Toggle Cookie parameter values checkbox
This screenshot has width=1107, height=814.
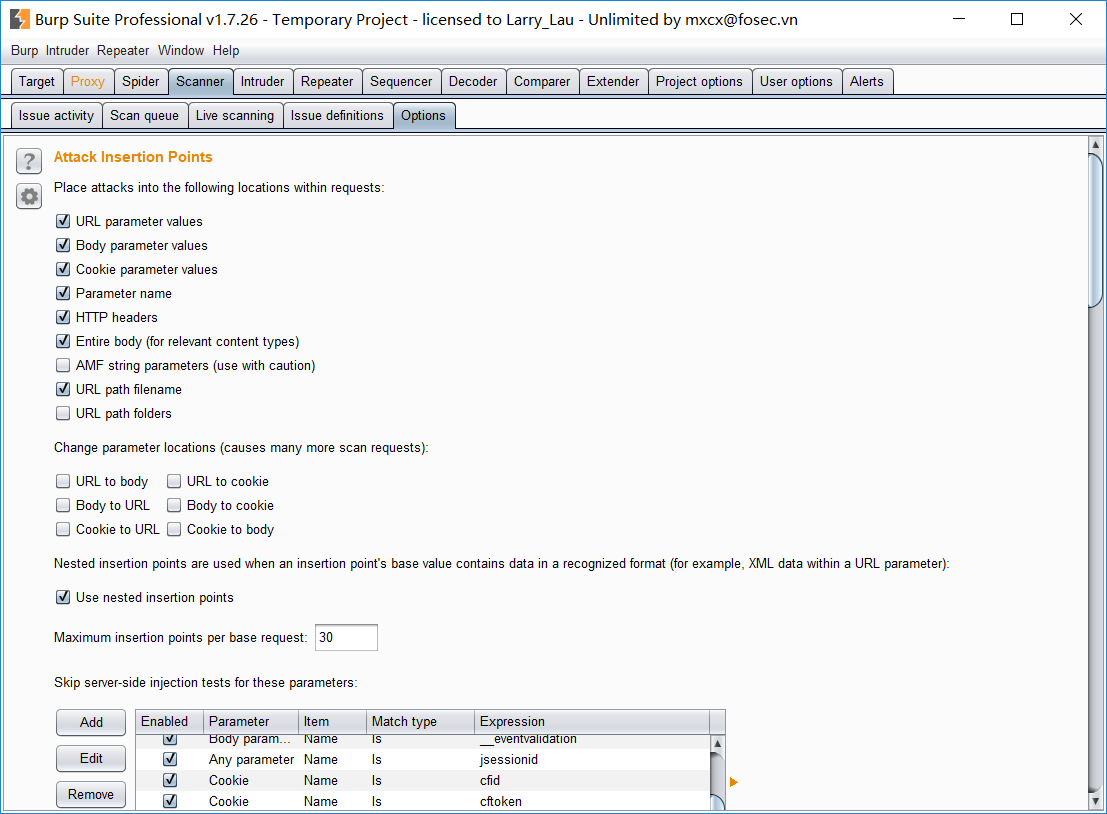[x=63, y=269]
